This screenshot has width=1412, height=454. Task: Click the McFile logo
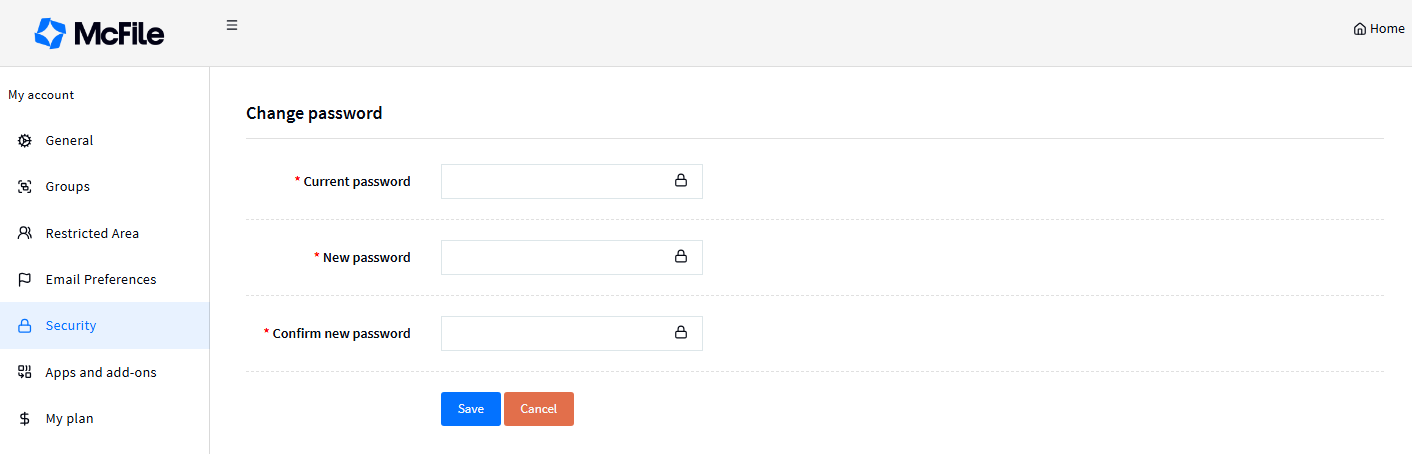point(99,33)
